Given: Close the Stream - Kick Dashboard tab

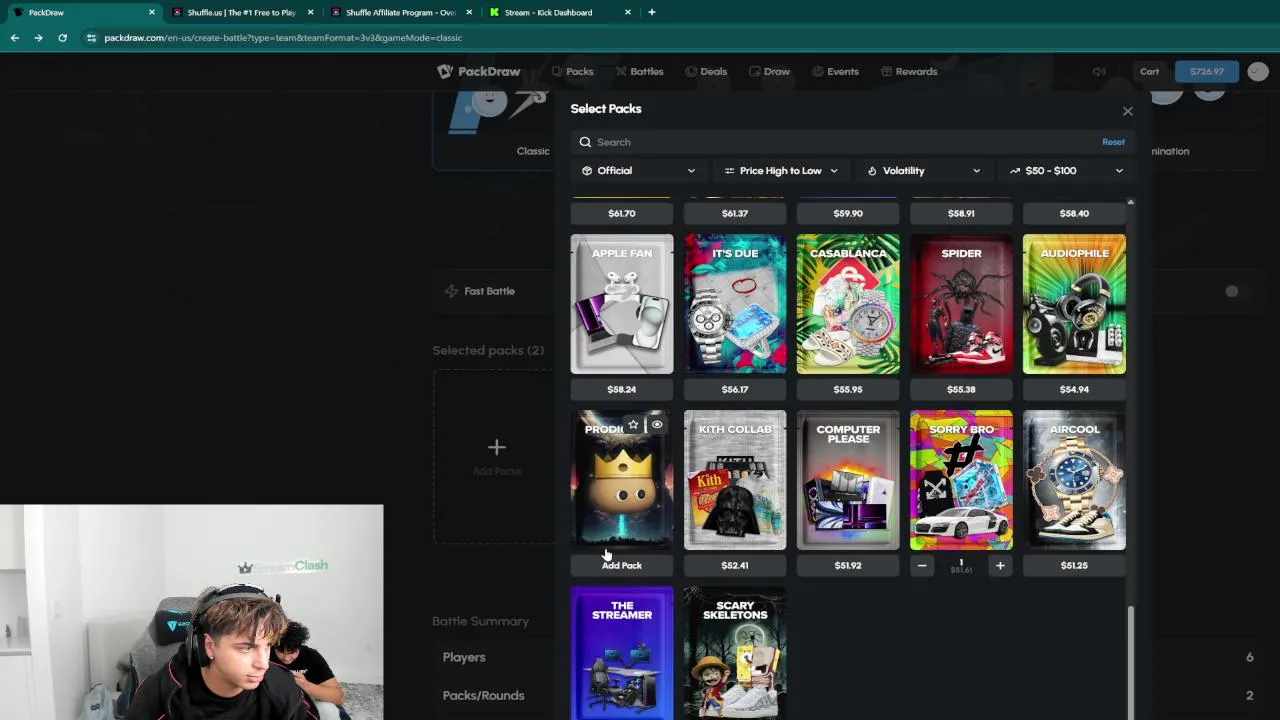Looking at the screenshot, I should 628,12.
